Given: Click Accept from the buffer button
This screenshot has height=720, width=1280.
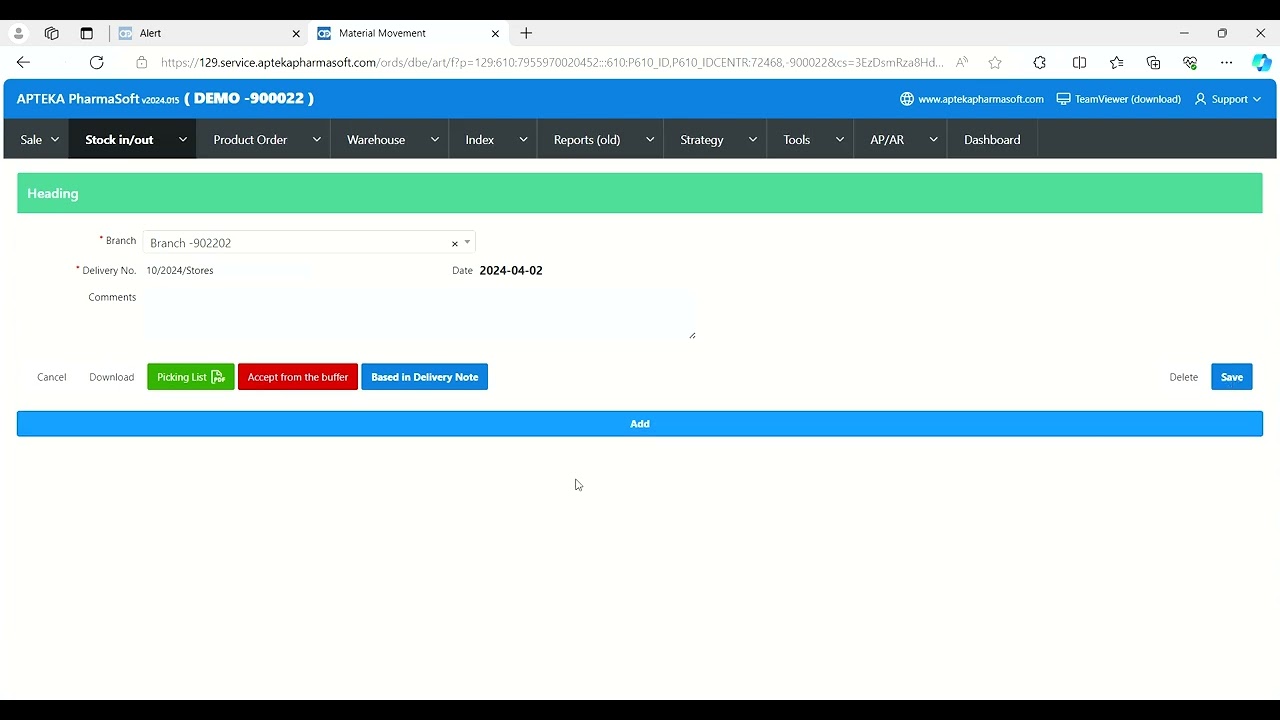Looking at the screenshot, I should pos(298,377).
